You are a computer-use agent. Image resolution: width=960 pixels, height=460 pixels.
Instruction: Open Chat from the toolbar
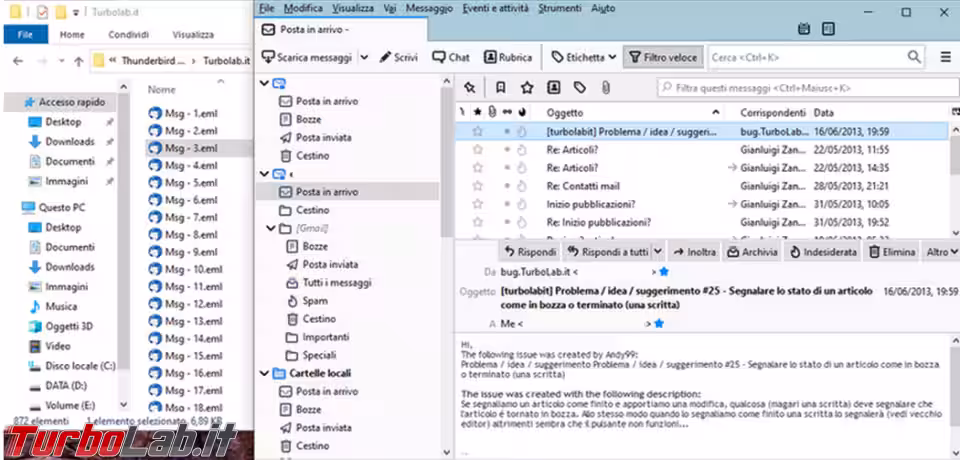(450, 57)
